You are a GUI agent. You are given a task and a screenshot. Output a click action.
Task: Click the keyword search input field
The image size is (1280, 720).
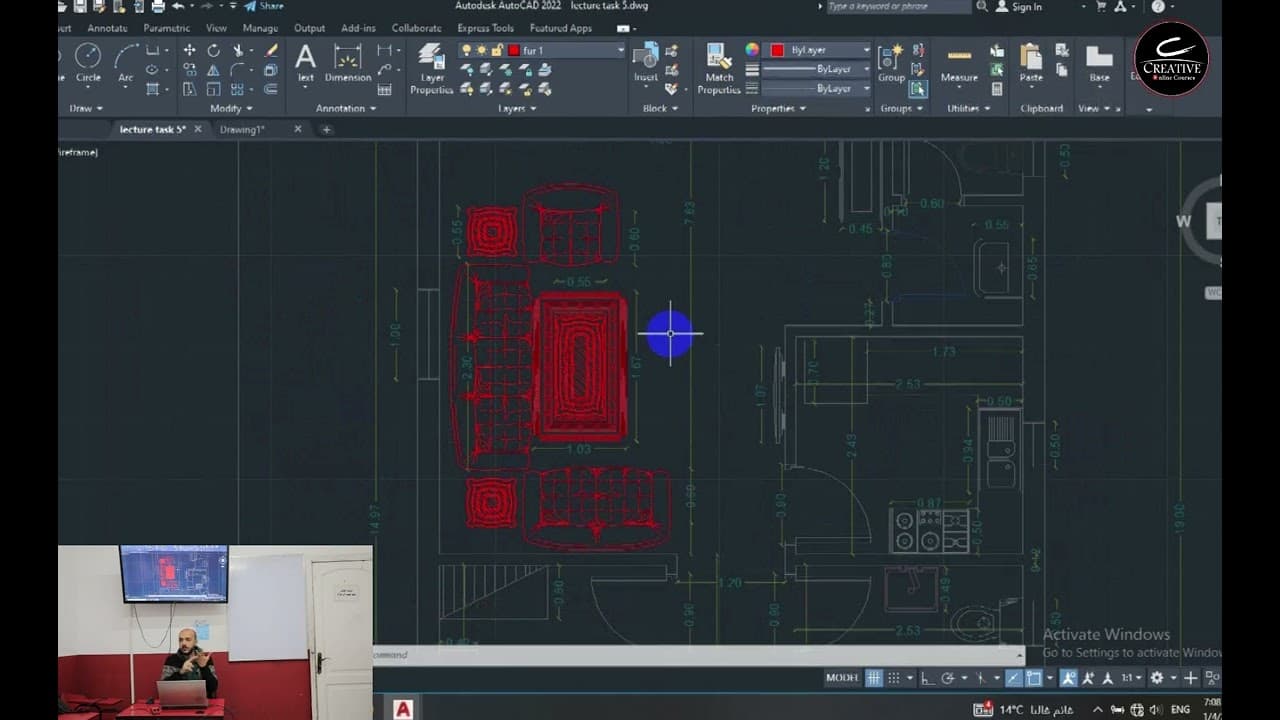(x=897, y=6)
